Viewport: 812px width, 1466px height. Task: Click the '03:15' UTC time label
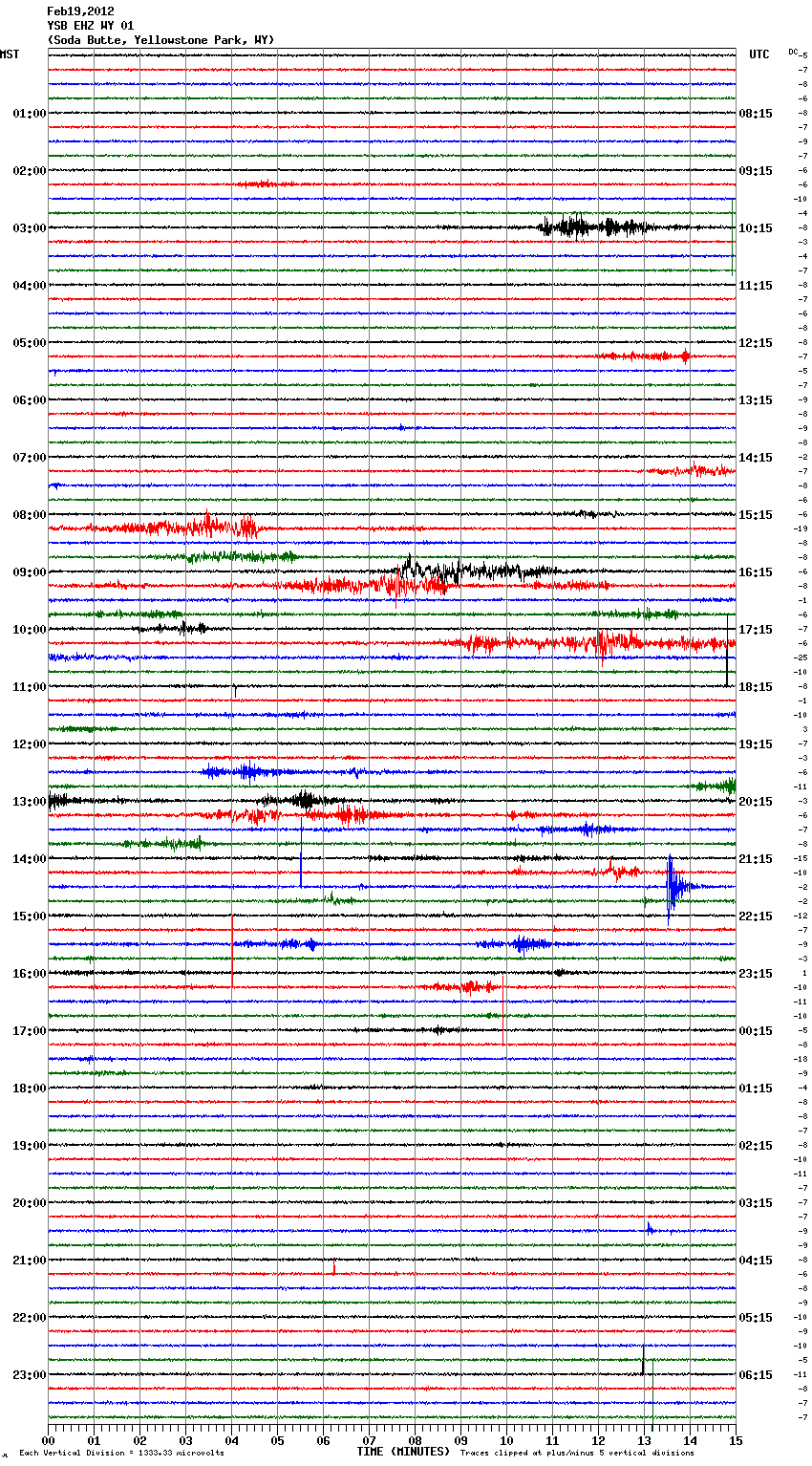(756, 1203)
